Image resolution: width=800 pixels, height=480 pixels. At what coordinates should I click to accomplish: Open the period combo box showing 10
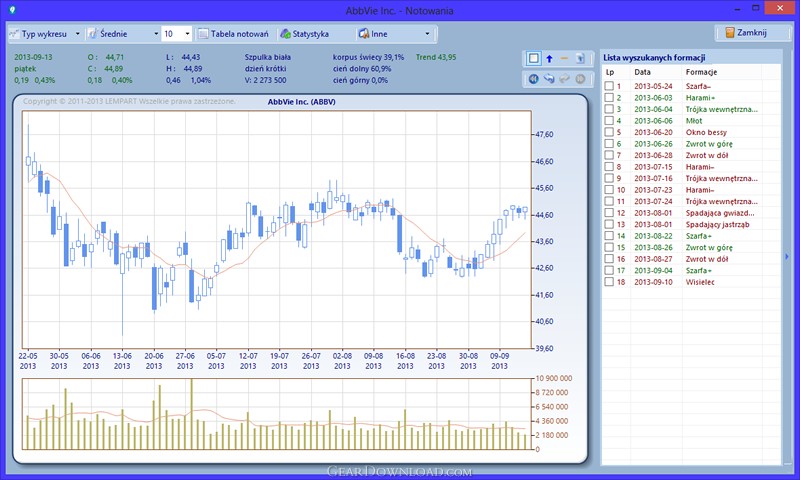click(177, 34)
